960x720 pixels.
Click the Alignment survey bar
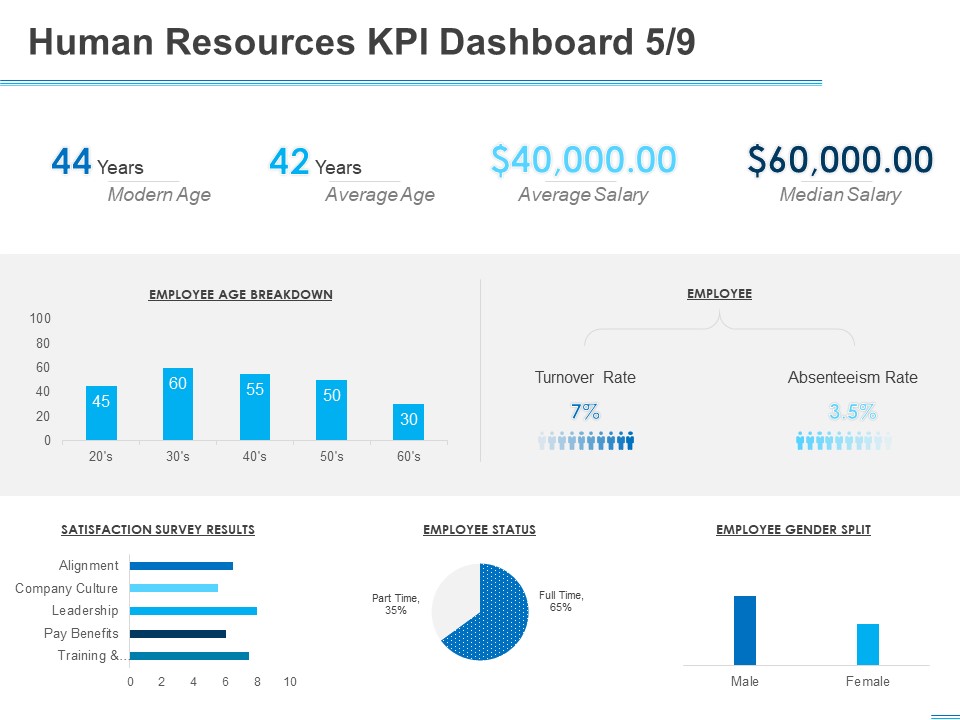(x=181, y=566)
